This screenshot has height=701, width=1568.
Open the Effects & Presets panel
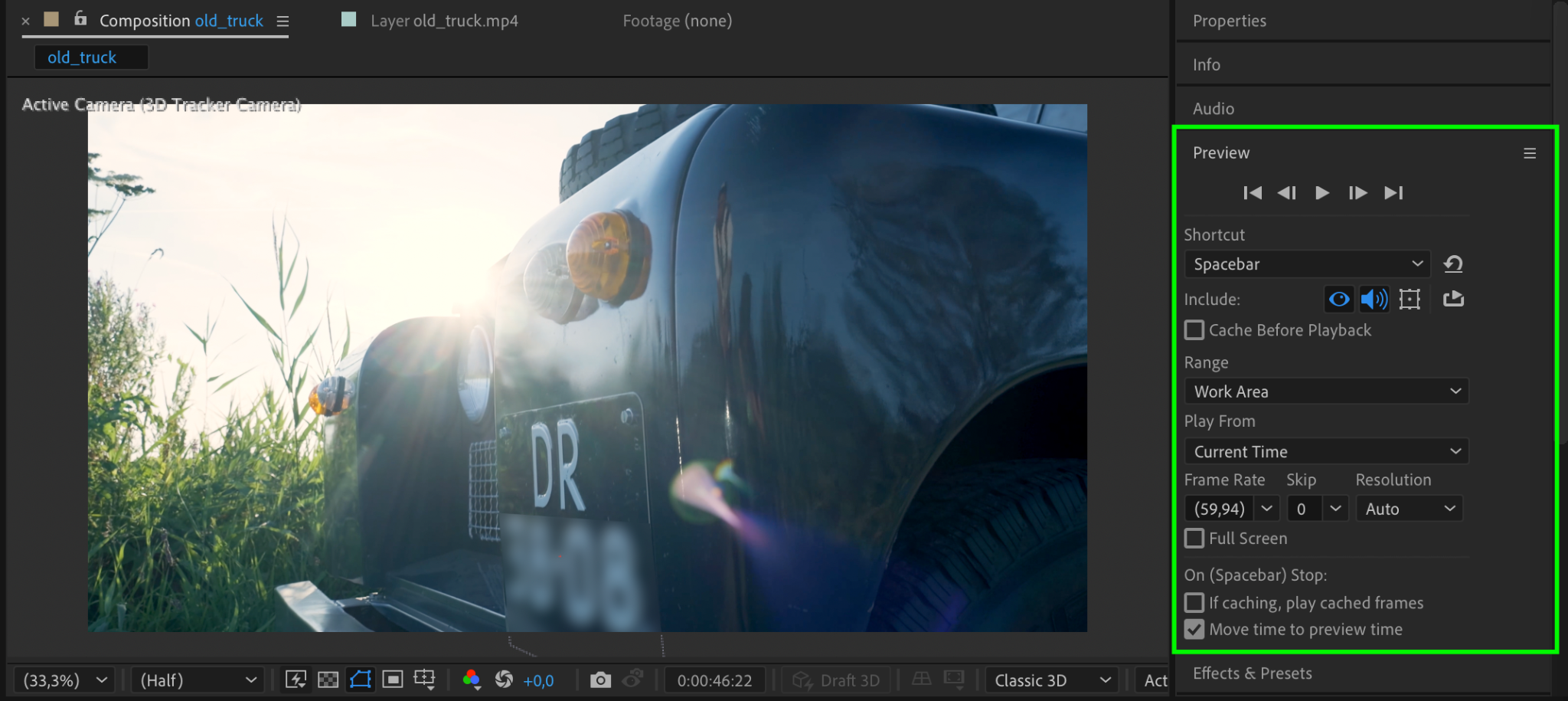point(1253,673)
